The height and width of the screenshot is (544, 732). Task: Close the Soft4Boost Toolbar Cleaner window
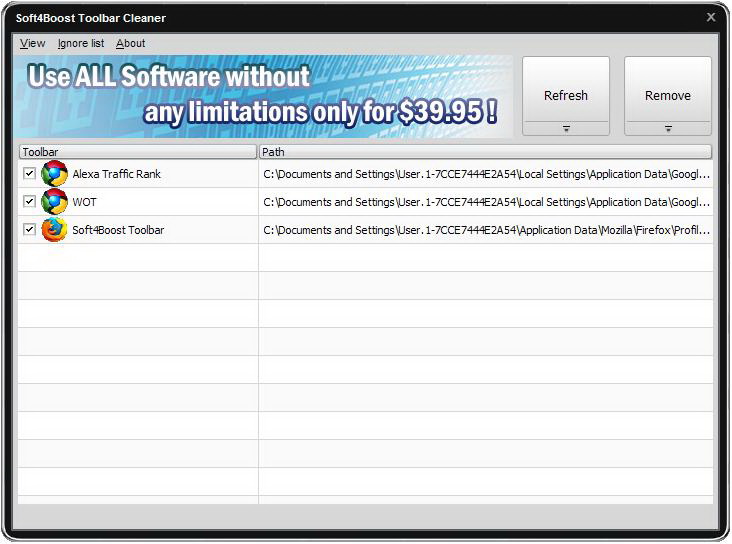711,17
